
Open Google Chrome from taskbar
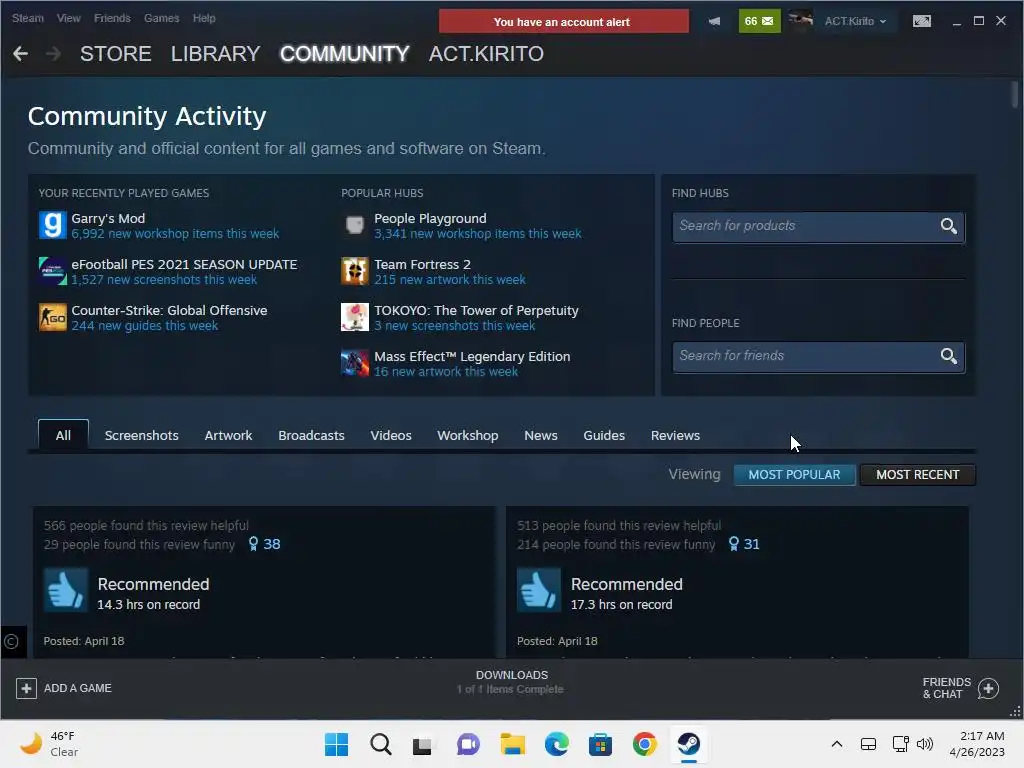644,744
